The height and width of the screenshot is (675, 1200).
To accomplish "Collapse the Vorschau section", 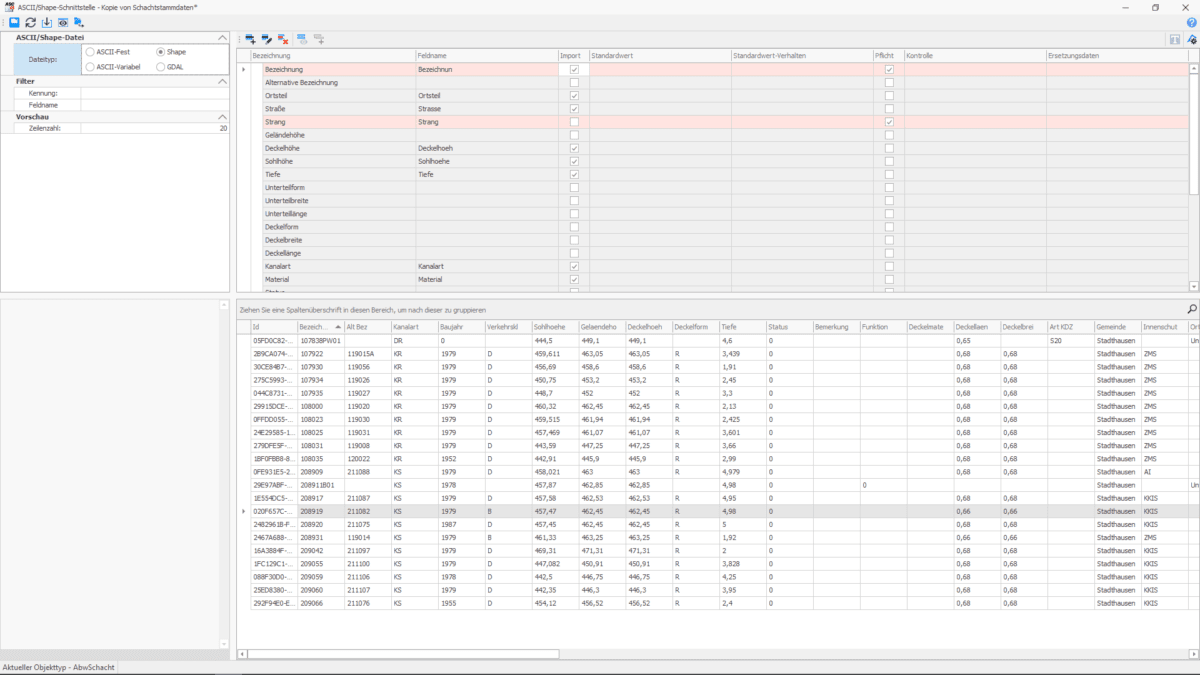I will (x=222, y=117).
